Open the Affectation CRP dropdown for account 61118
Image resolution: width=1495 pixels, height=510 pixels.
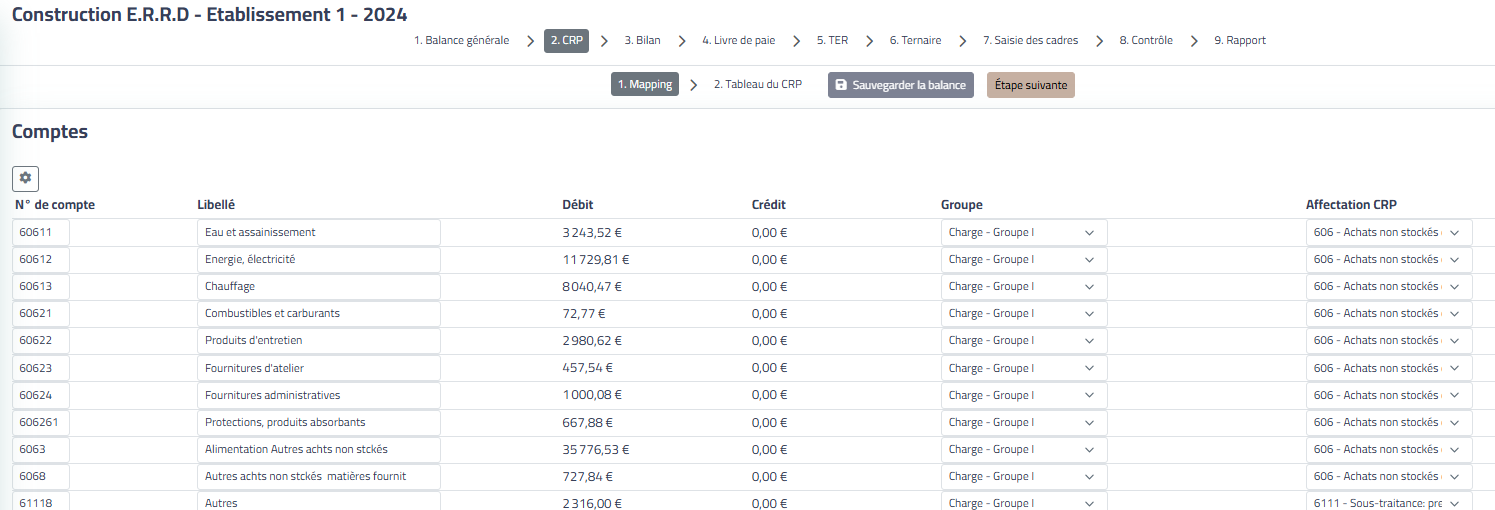[x=1388, y=503]
